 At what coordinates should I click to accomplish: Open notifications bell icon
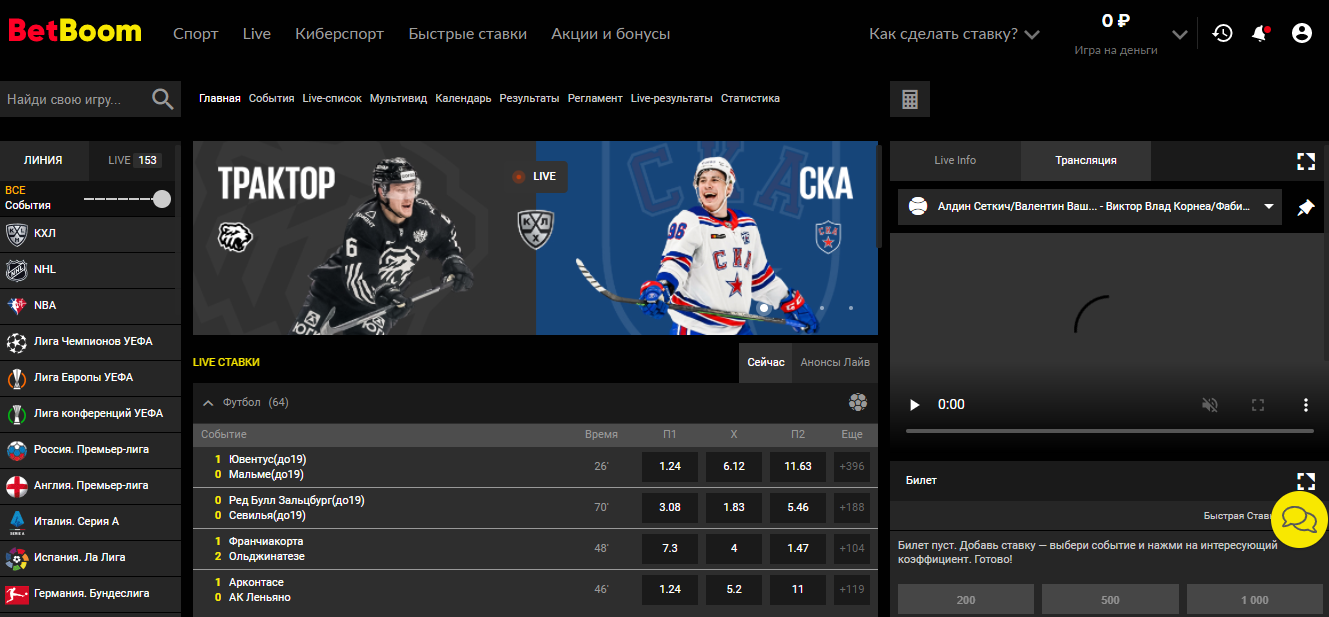pyautogui.click(x=1260, y=33)
